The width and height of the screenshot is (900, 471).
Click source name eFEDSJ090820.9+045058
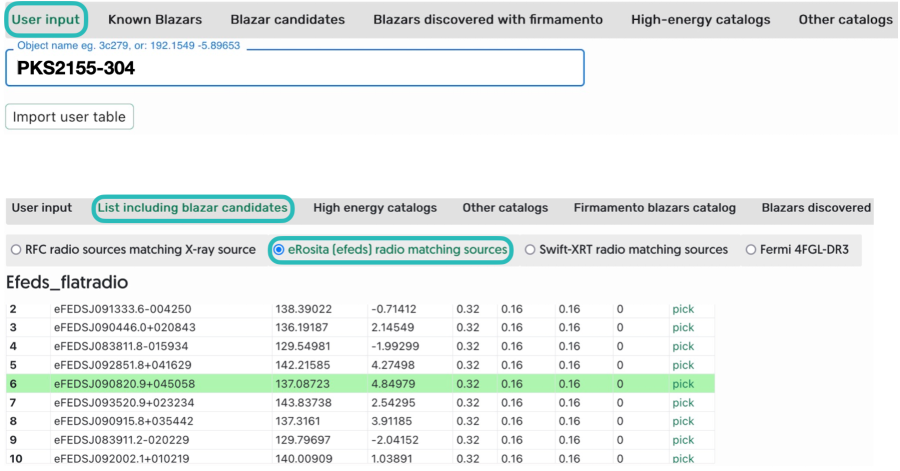125,384
